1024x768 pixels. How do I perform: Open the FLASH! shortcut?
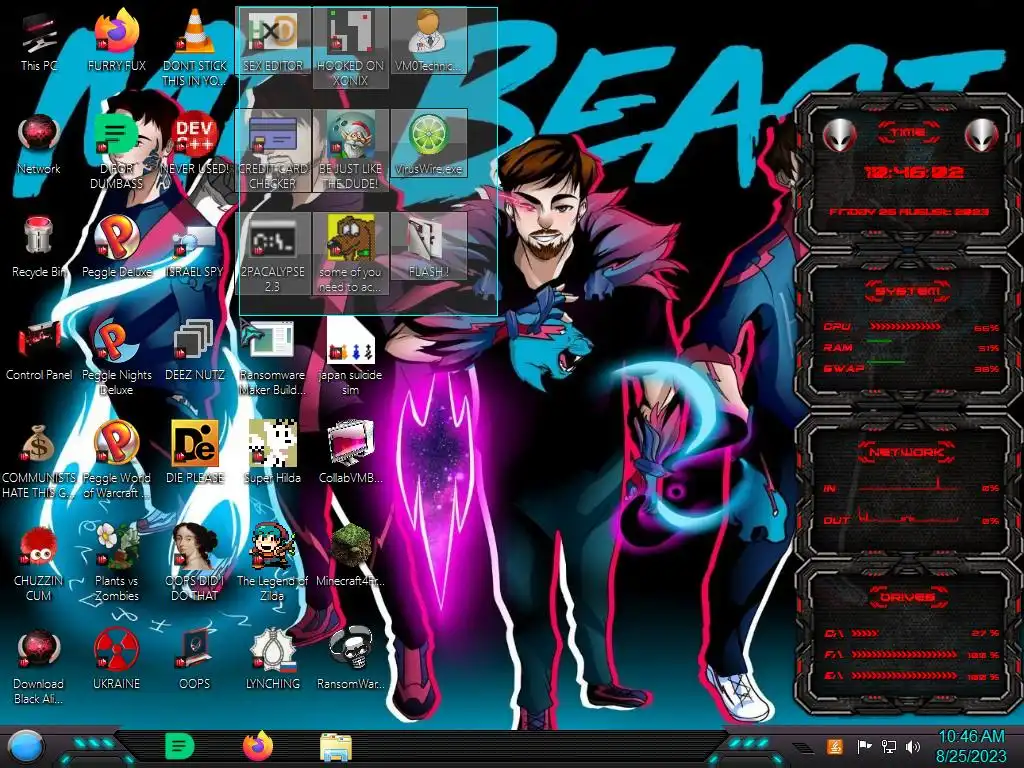click(428, 247)
